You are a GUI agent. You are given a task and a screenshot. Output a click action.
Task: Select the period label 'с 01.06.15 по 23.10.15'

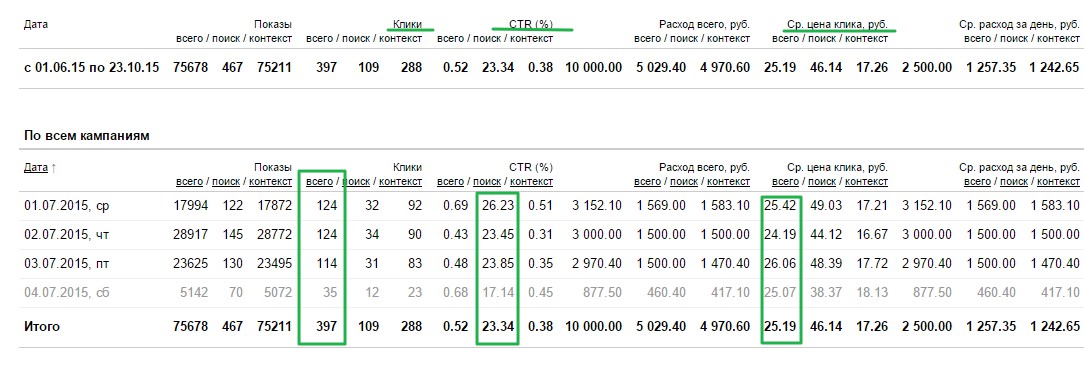point(92,68)
